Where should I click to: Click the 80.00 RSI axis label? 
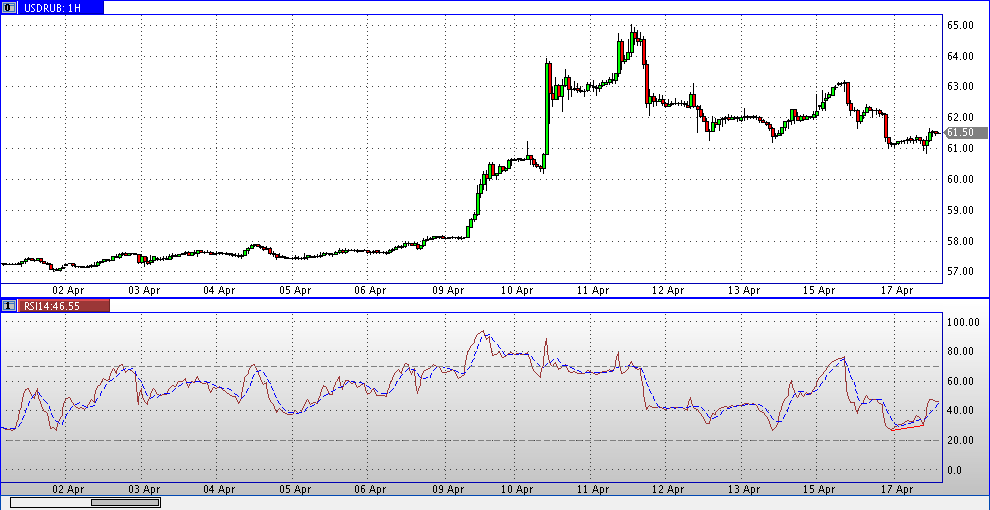click(959, 352)
